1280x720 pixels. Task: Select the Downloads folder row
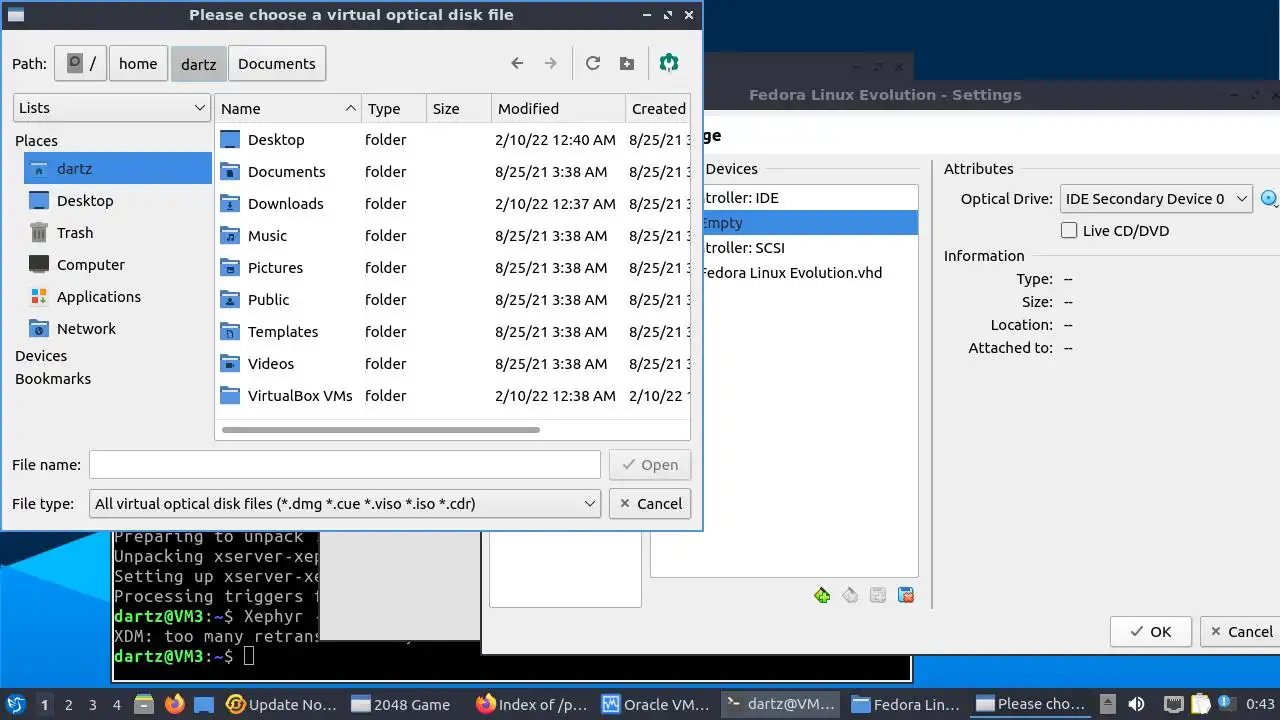coord(452,203)
